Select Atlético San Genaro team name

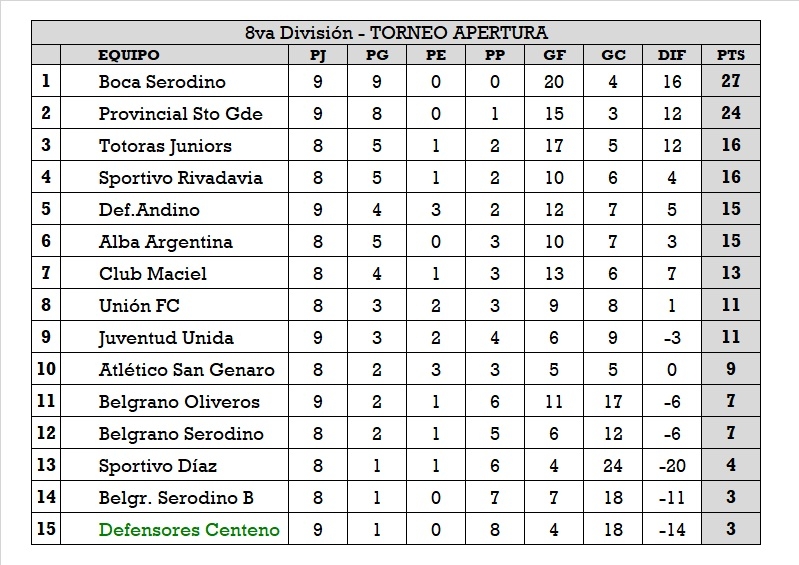186,370
